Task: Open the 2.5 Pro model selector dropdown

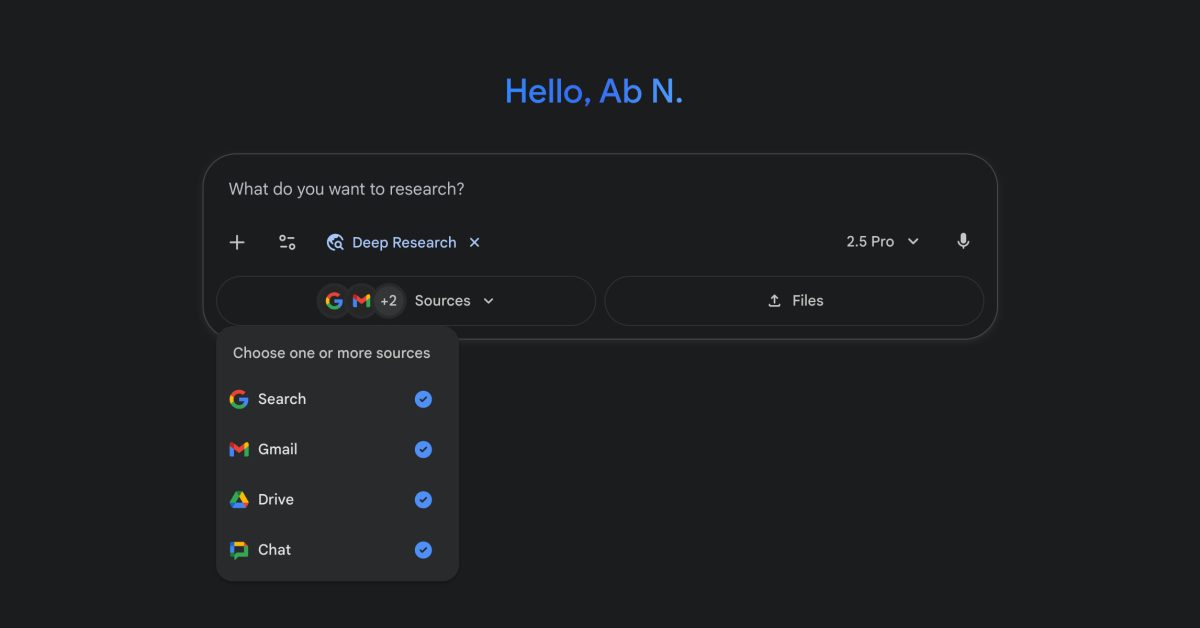Action: tap(882, 241)
